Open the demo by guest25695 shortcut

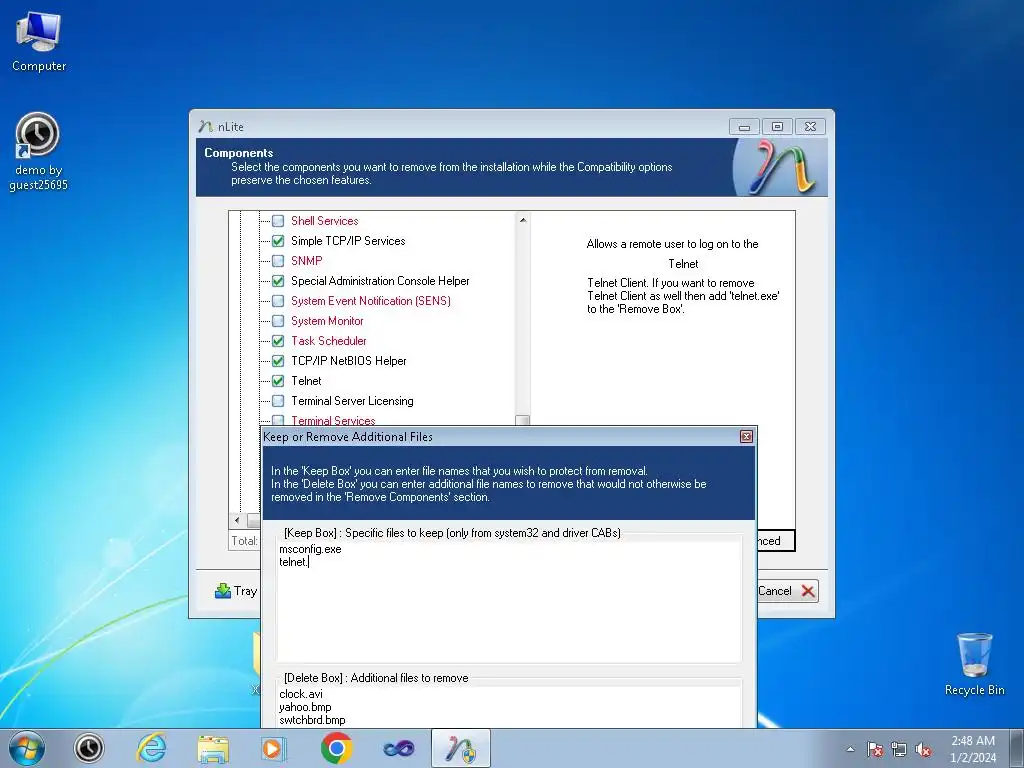(38, 152)
